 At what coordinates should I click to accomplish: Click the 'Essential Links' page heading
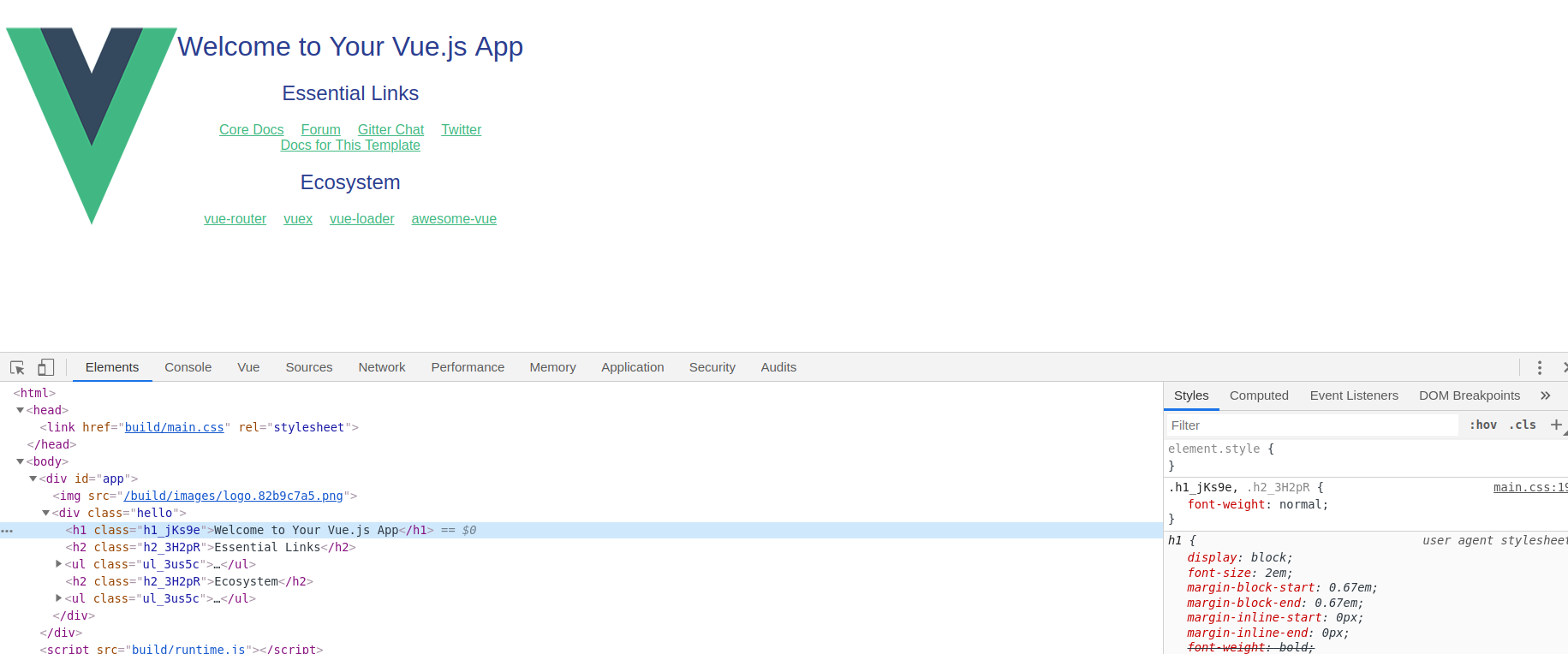[350, 93]
